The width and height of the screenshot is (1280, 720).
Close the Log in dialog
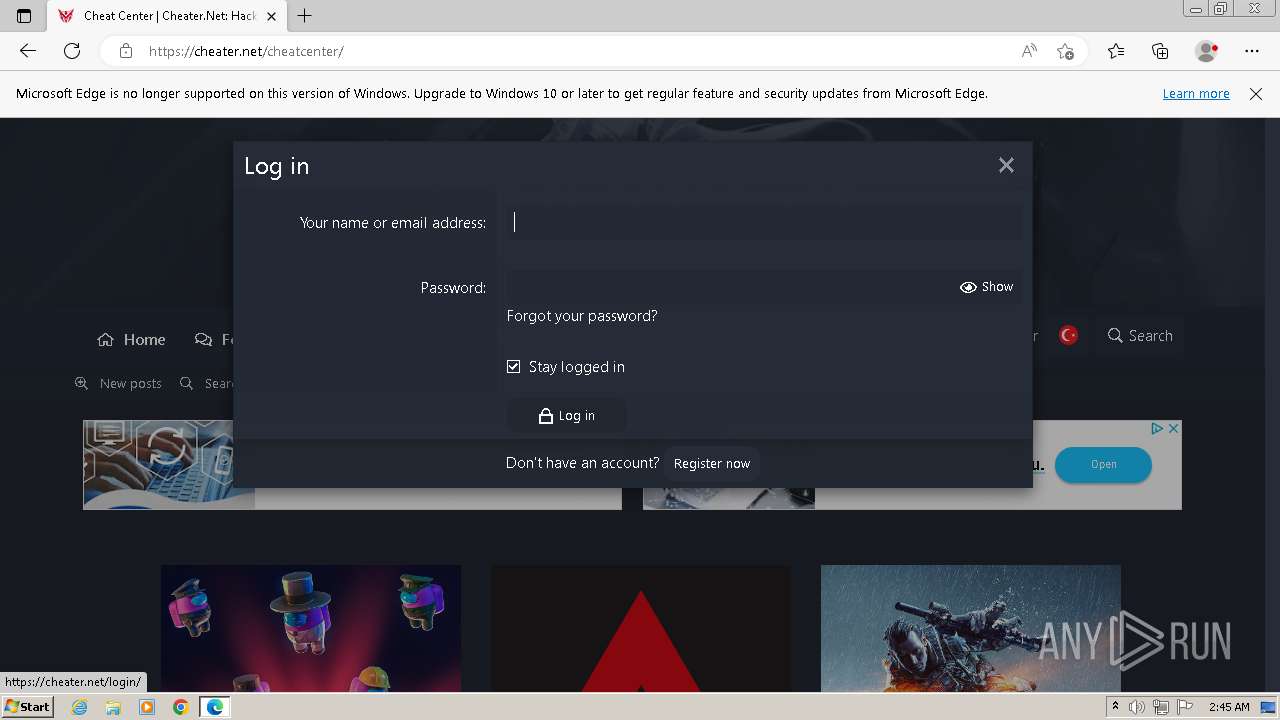coord(1006,165)
